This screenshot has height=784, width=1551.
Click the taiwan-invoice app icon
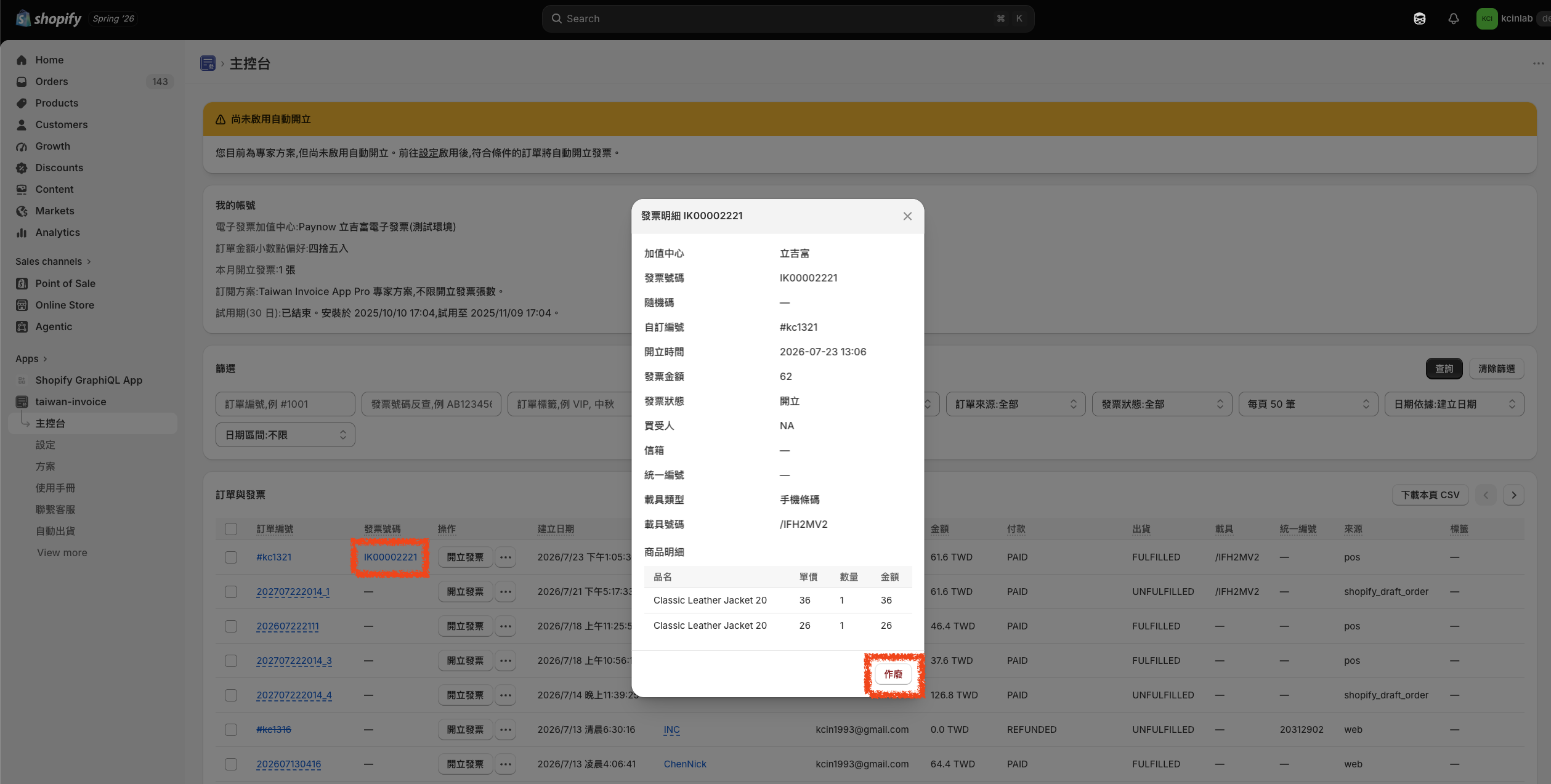(22, 402)
